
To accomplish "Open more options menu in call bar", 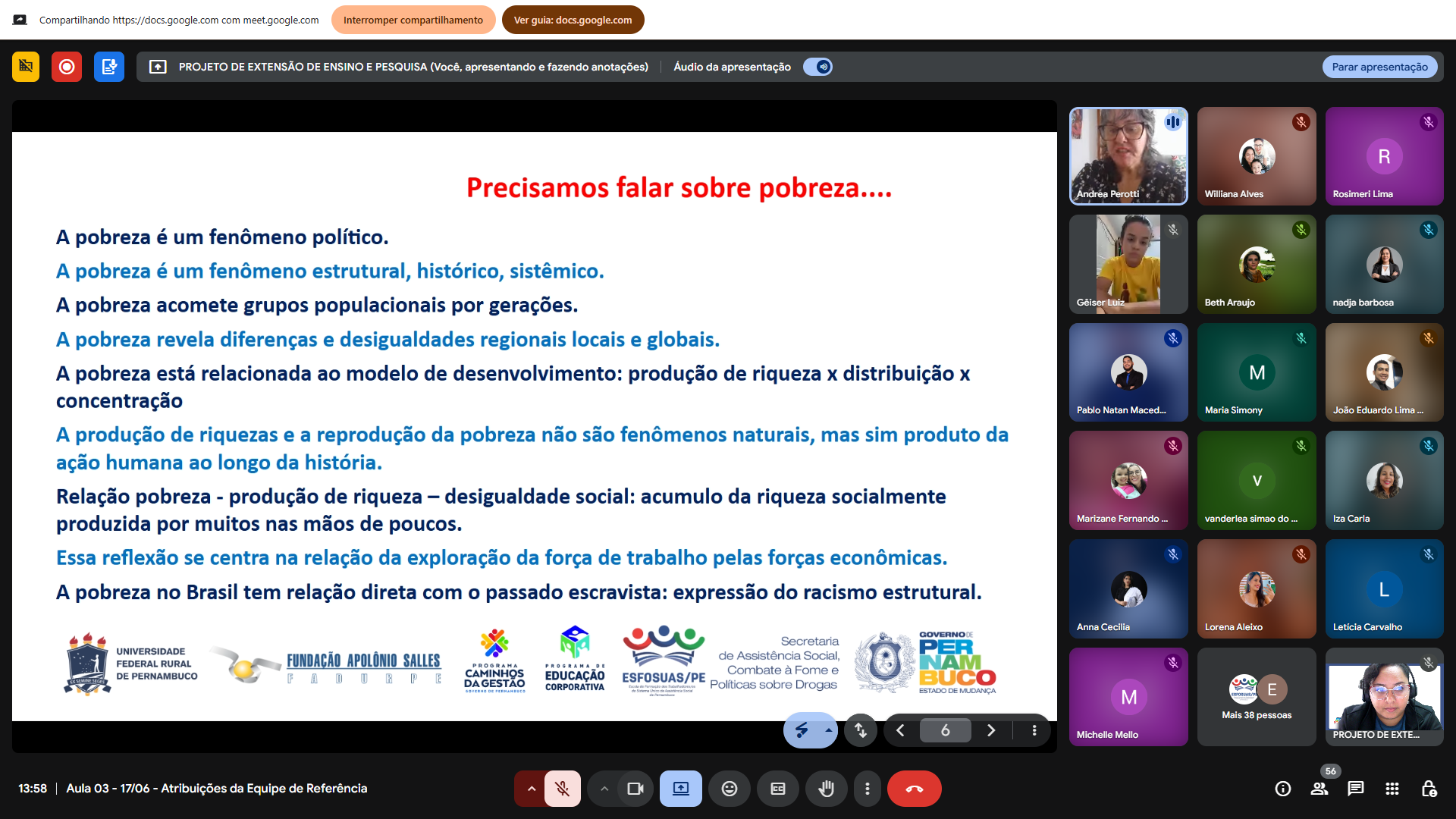I will click(x=868, y=789).
